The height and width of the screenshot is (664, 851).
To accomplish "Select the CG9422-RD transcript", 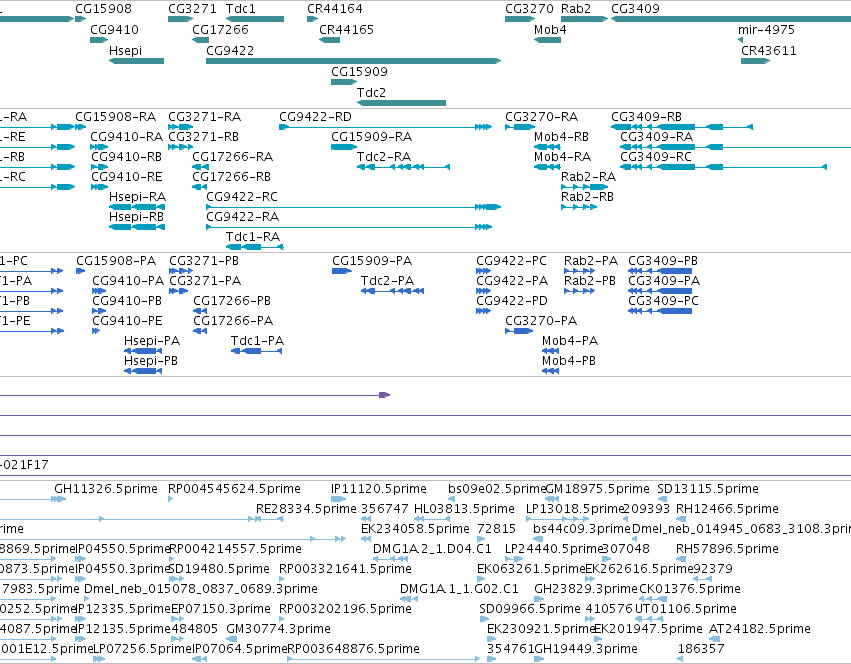I will [385, 127].
